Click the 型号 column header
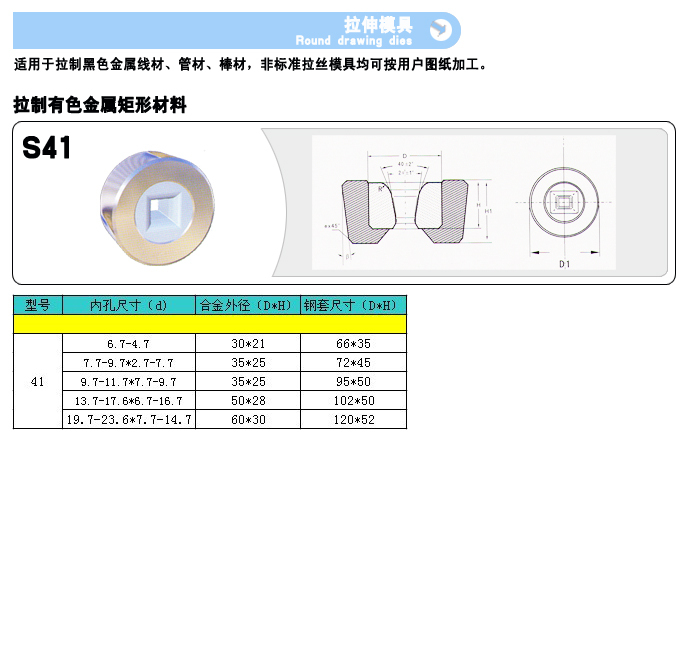 click(38, 305)
